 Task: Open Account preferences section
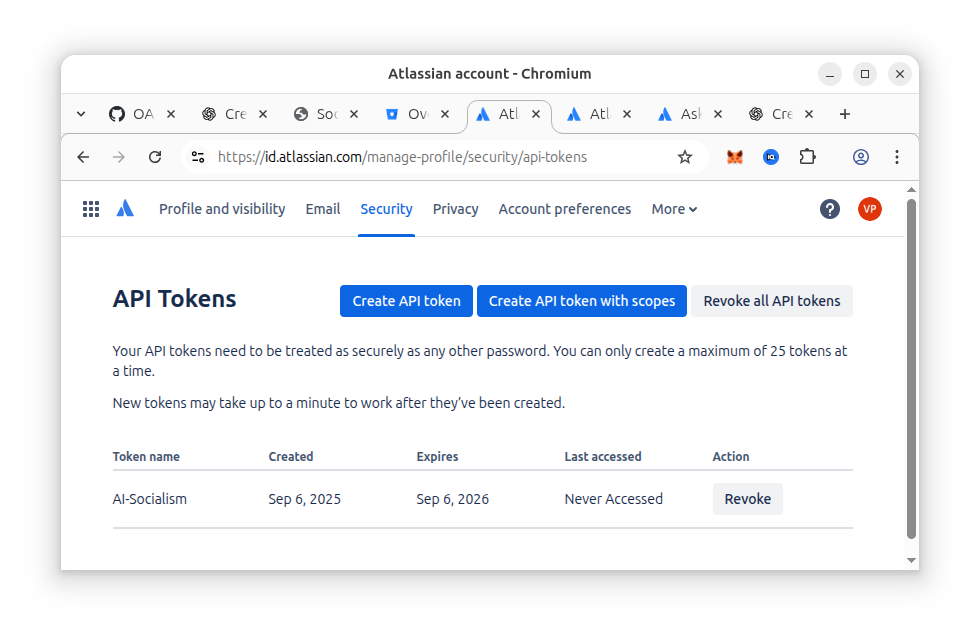pos(565,209)
